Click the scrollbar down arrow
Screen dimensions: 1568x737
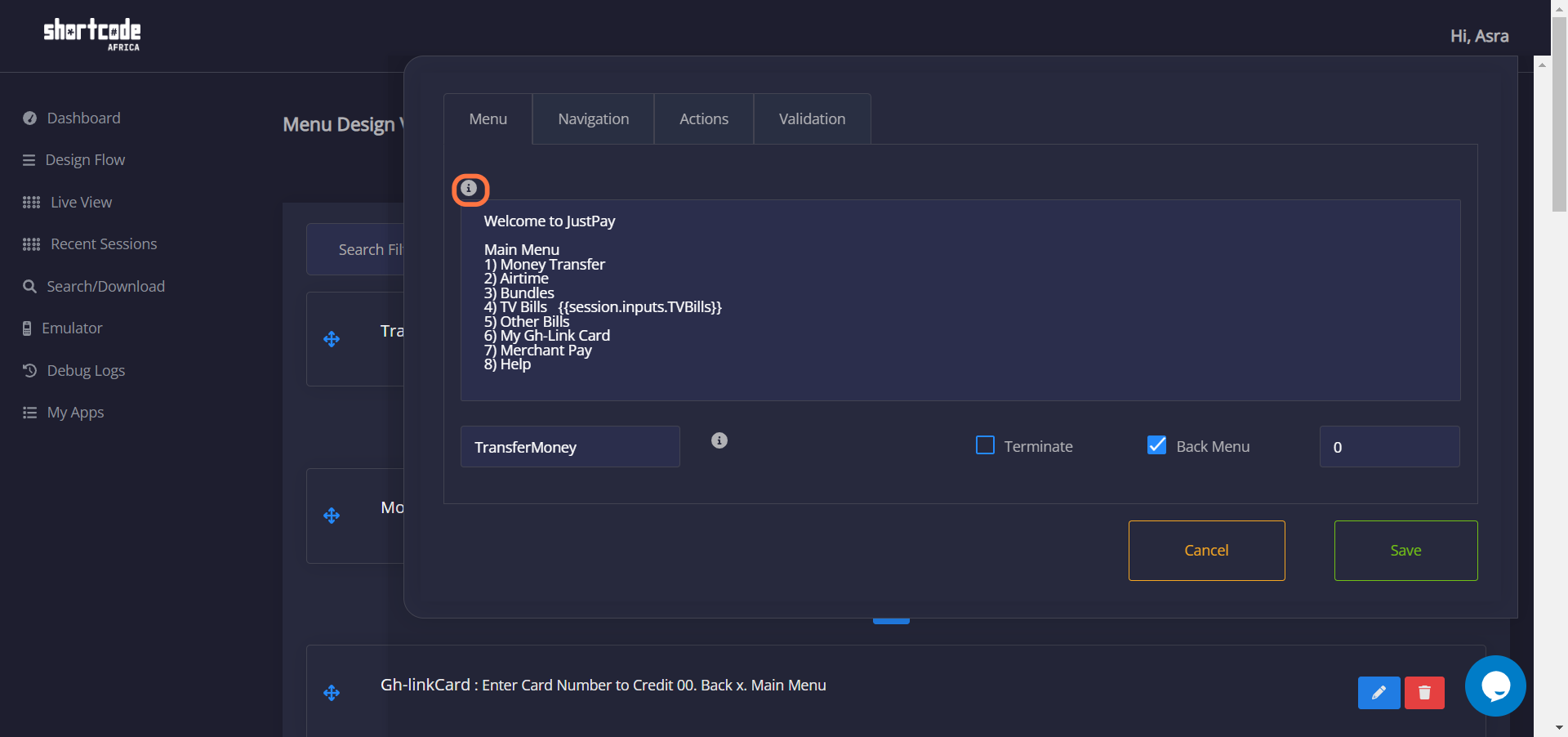1559,727
